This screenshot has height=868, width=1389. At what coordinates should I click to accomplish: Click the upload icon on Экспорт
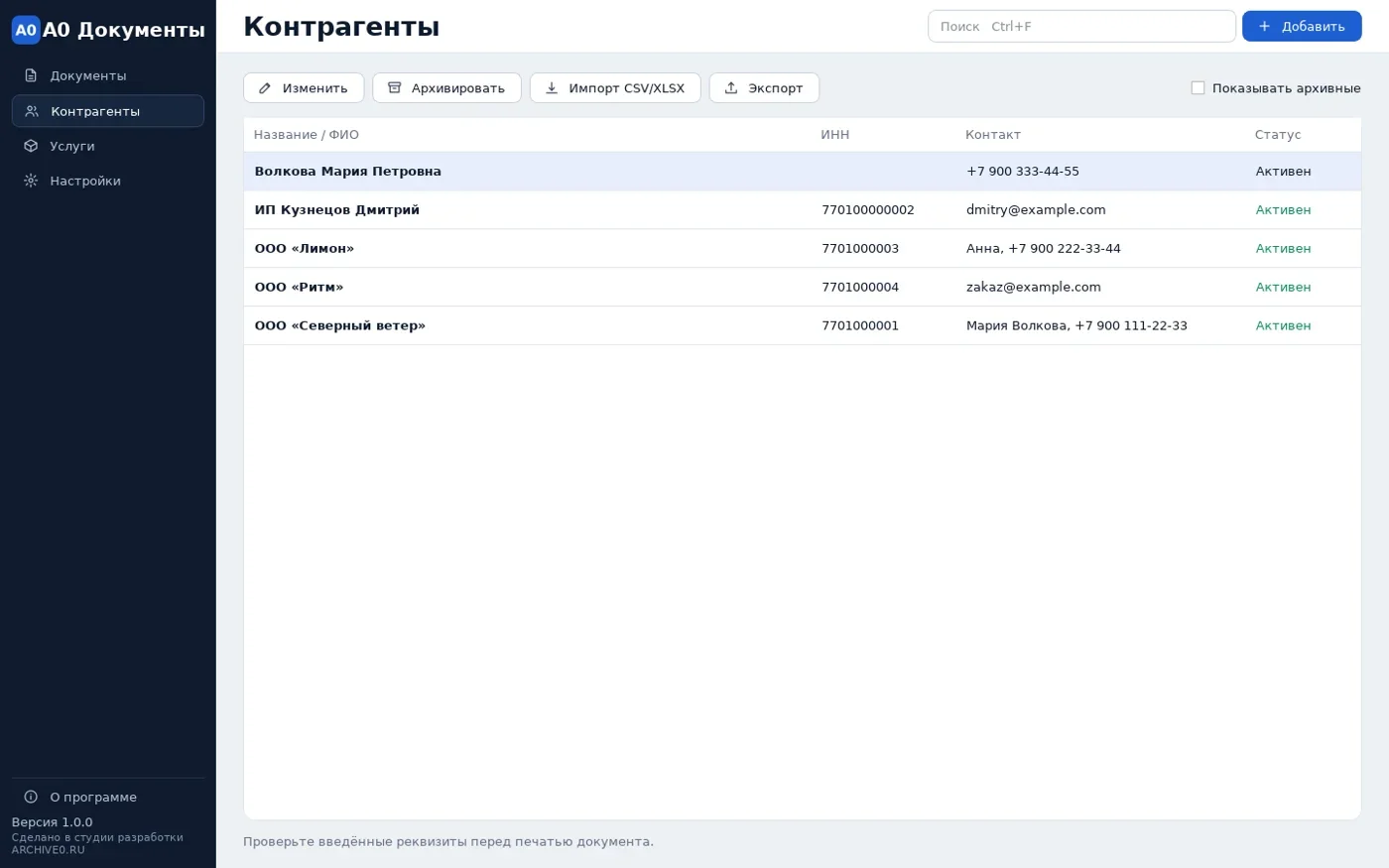pyautogui.click(x=731, y=88)
